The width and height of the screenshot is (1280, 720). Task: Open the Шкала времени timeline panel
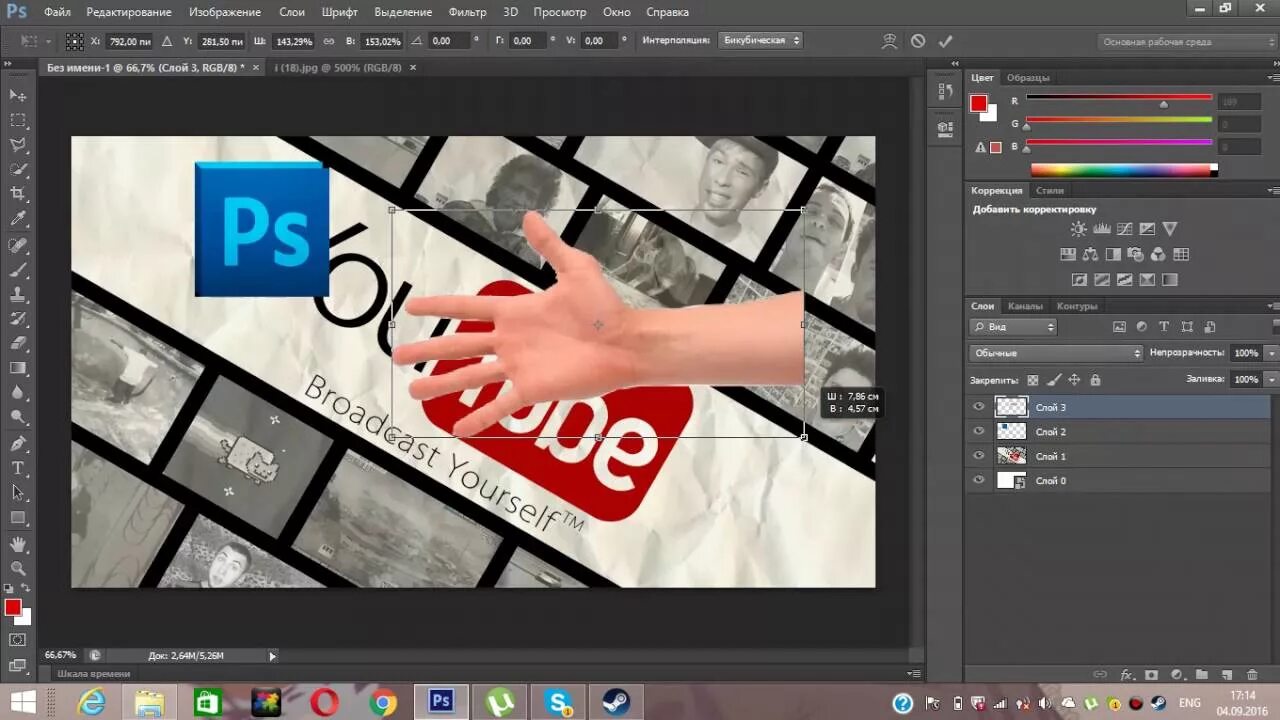click(x=93, y=674)
